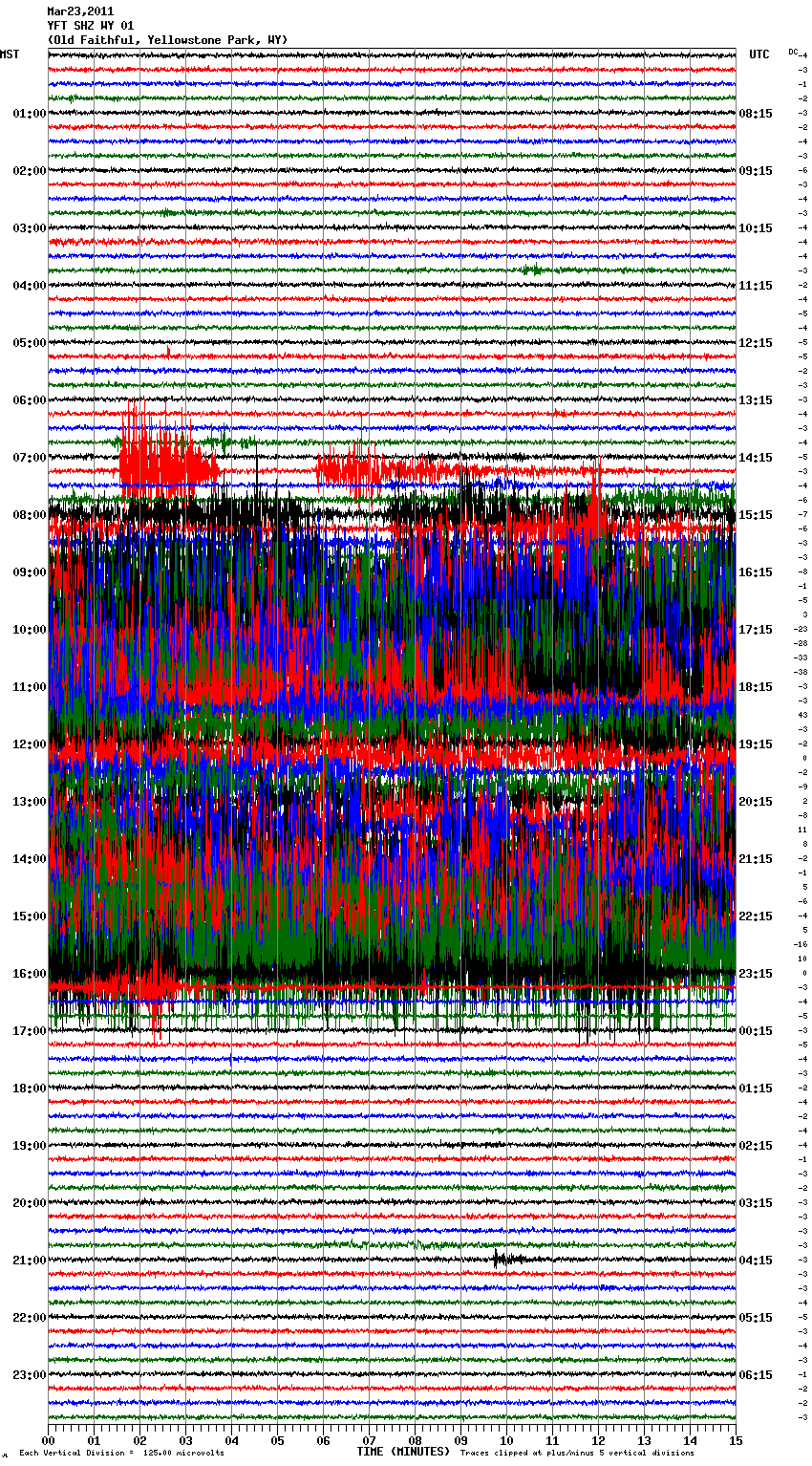Click the 18:00 MST time label
812x1466 pixels.
[30, 1089]
